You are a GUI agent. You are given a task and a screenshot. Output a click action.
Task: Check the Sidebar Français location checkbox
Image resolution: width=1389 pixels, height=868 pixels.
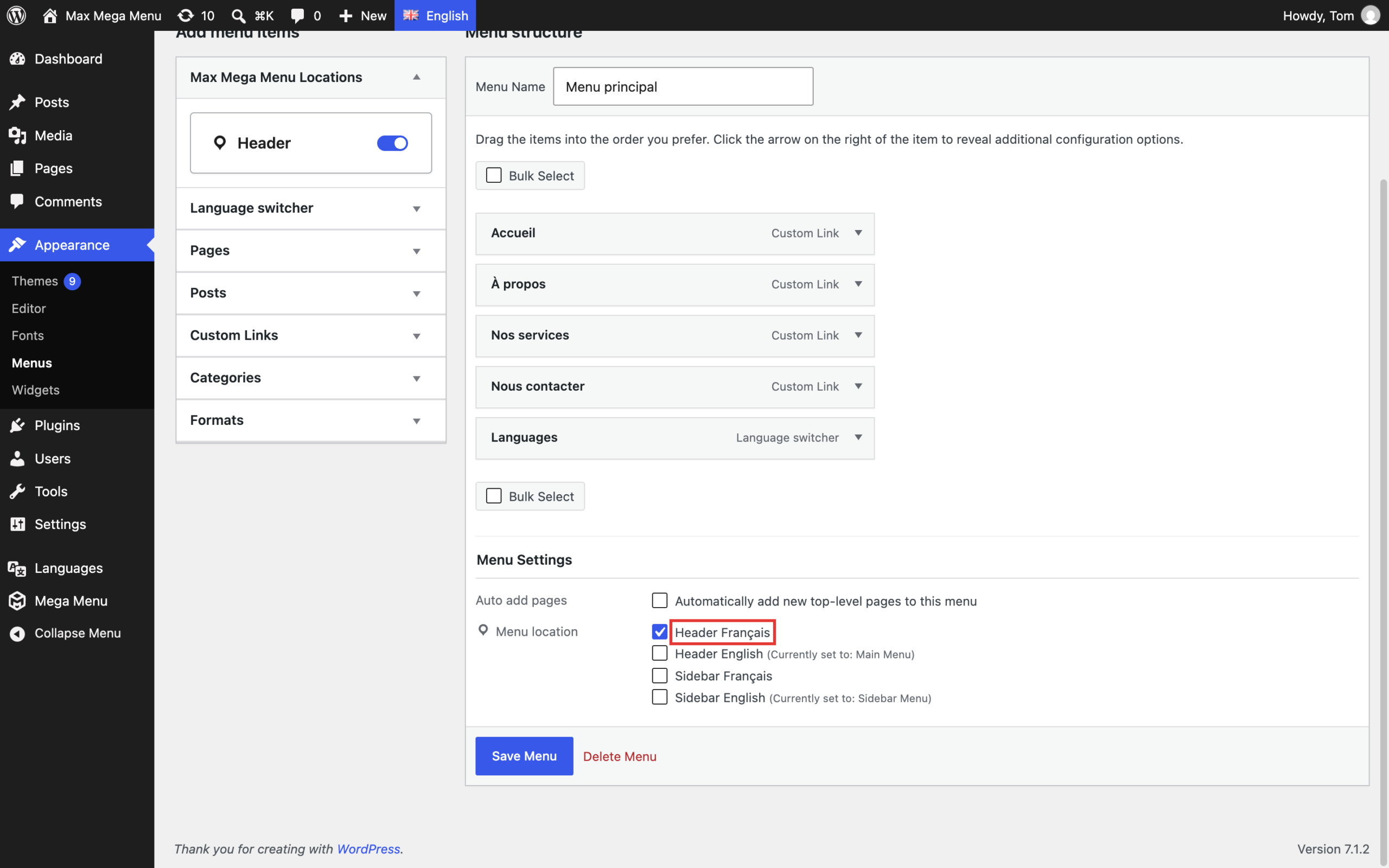(659, 675)
